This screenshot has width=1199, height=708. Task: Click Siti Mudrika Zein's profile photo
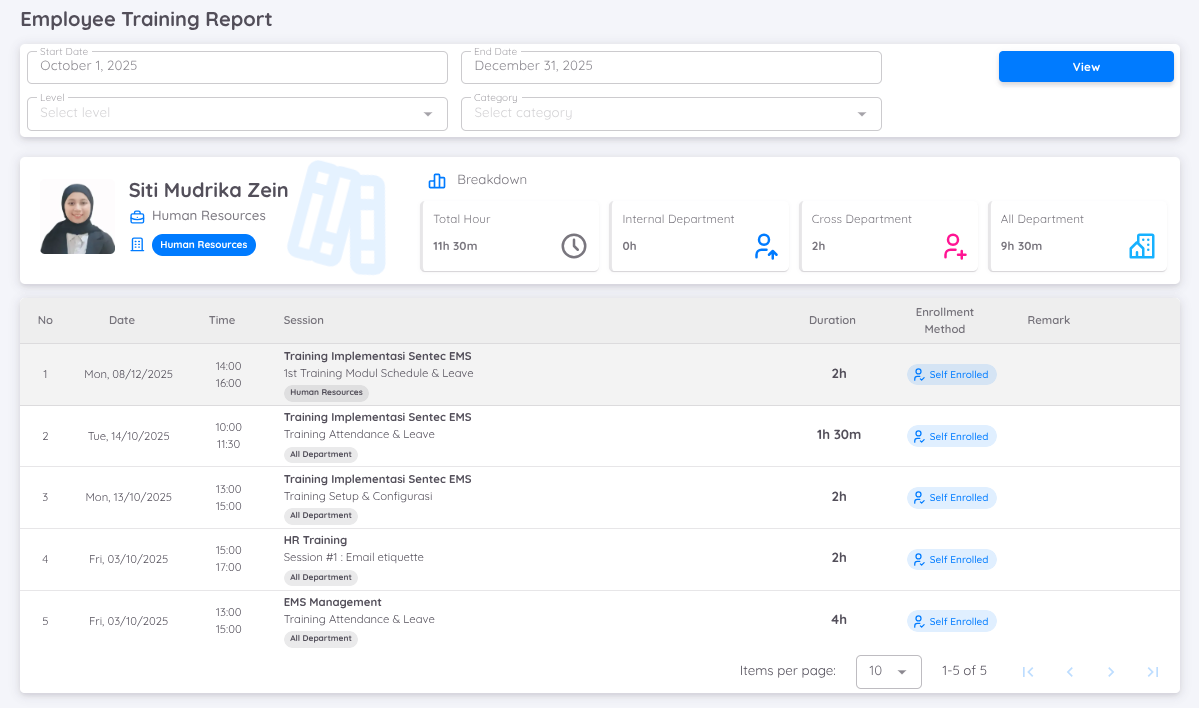click(x=77, y=216)
